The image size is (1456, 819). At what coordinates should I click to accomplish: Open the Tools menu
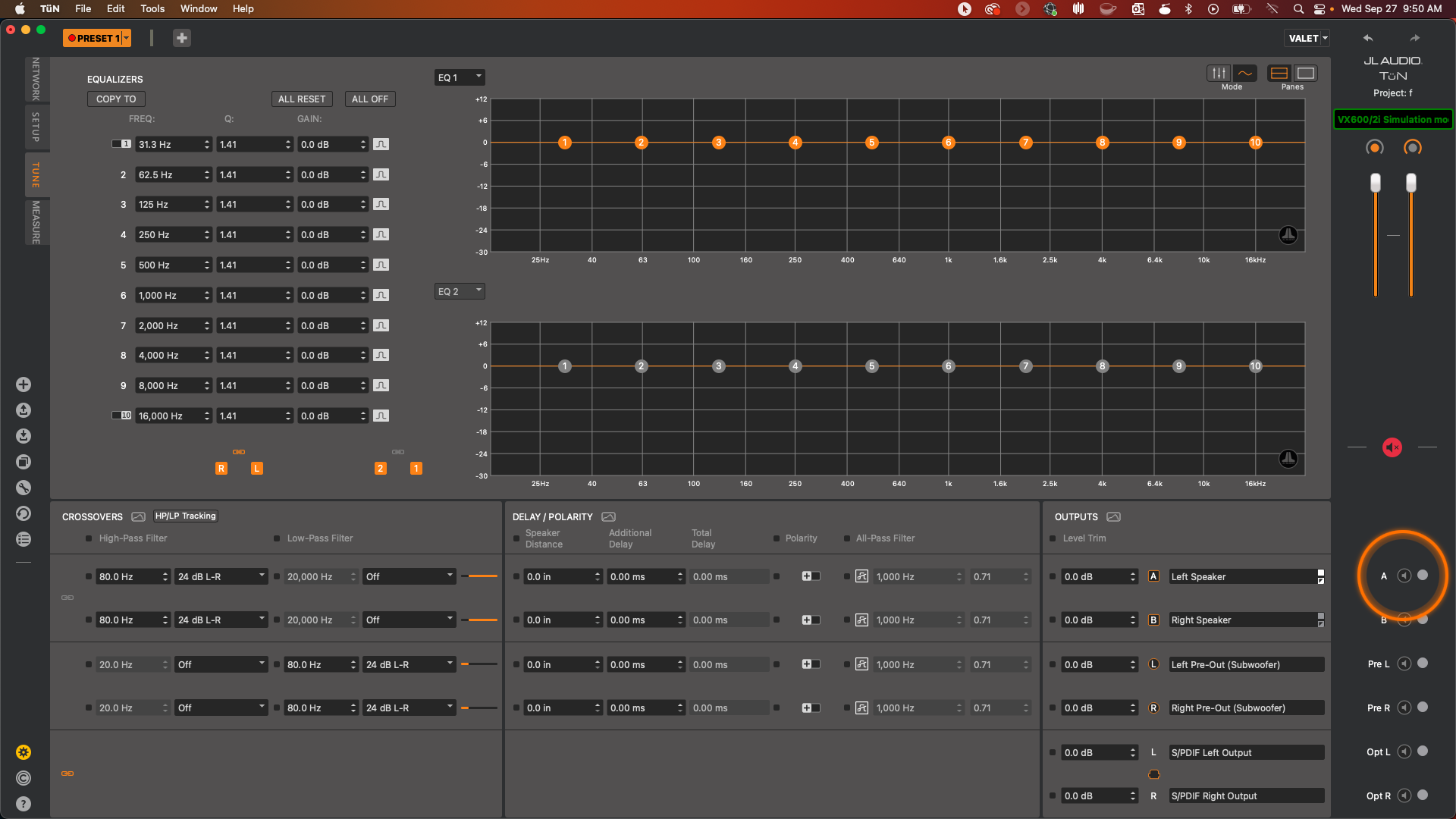coord(152,8)
